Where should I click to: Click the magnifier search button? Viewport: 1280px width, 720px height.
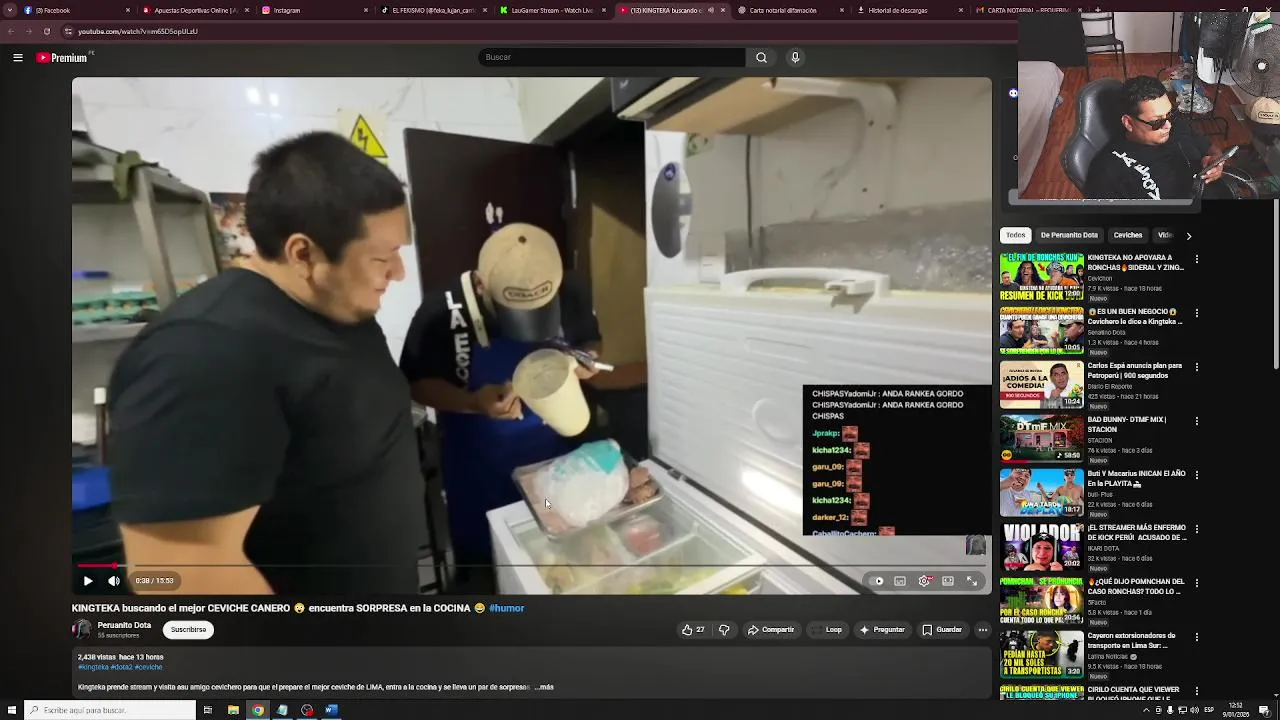761,57
